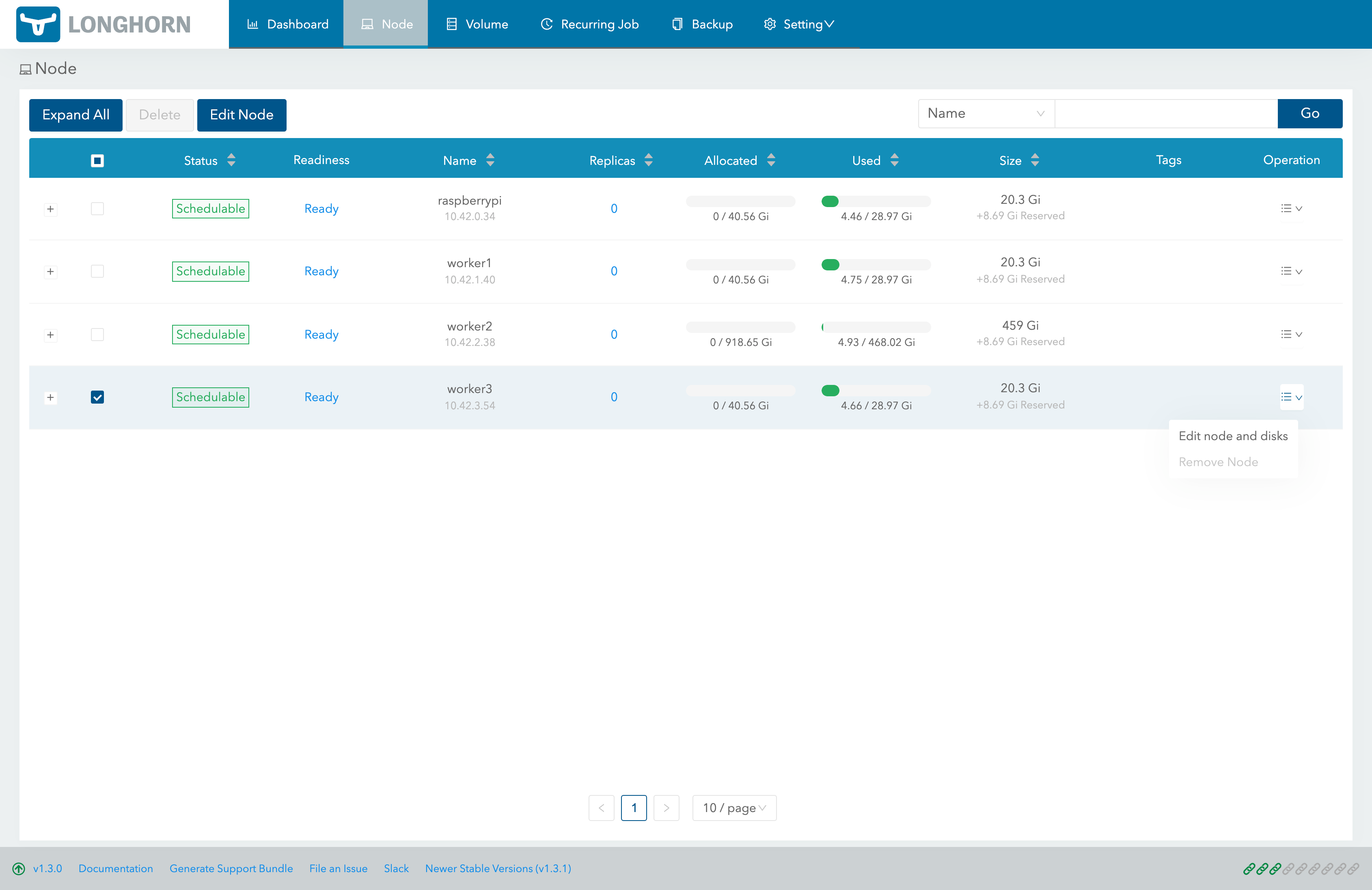
Task: Open operation menu icon for worker1
Action: (x=1291, y=271)
